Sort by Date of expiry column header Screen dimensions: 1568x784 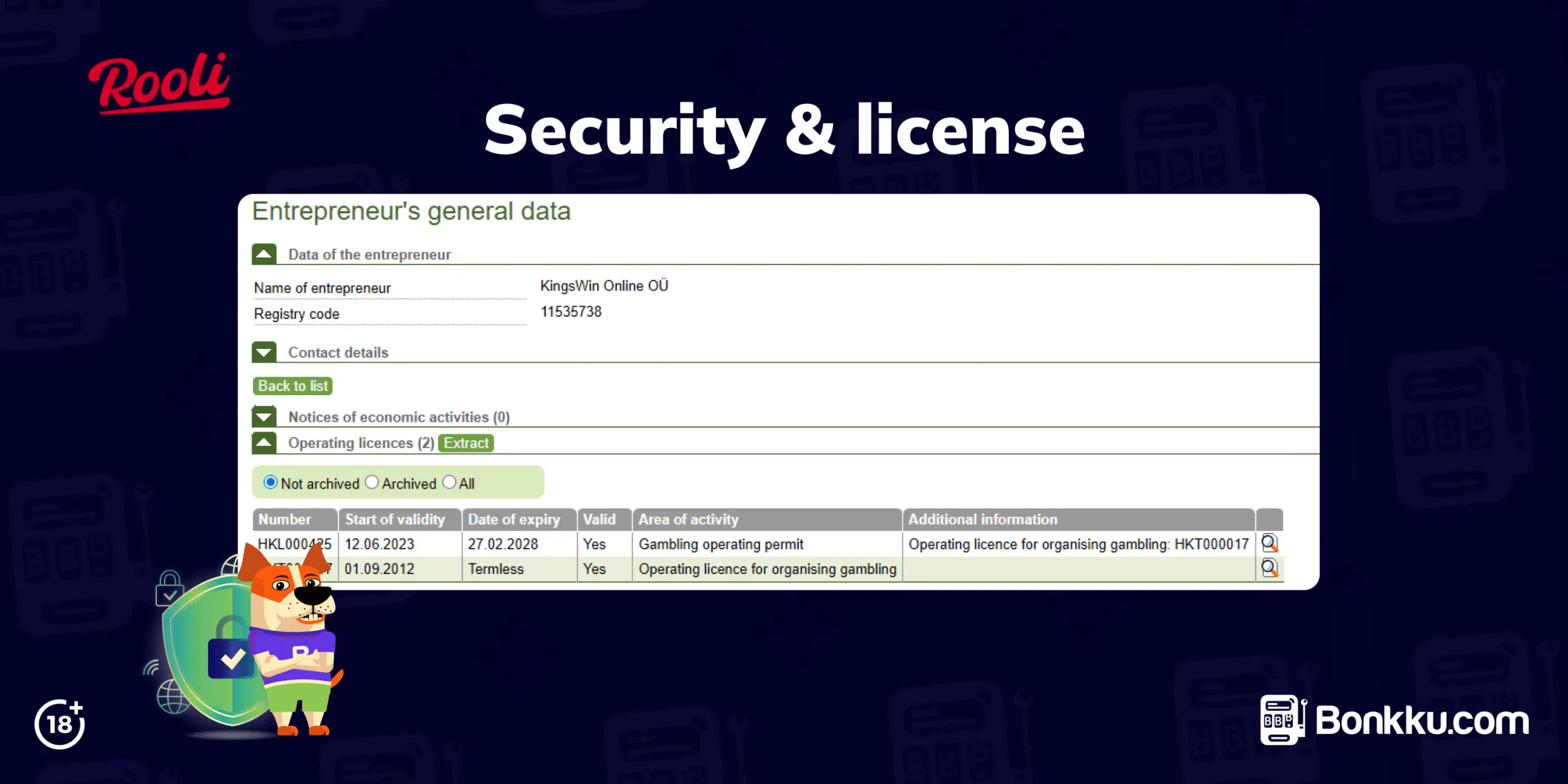click(x=519, y=519)
